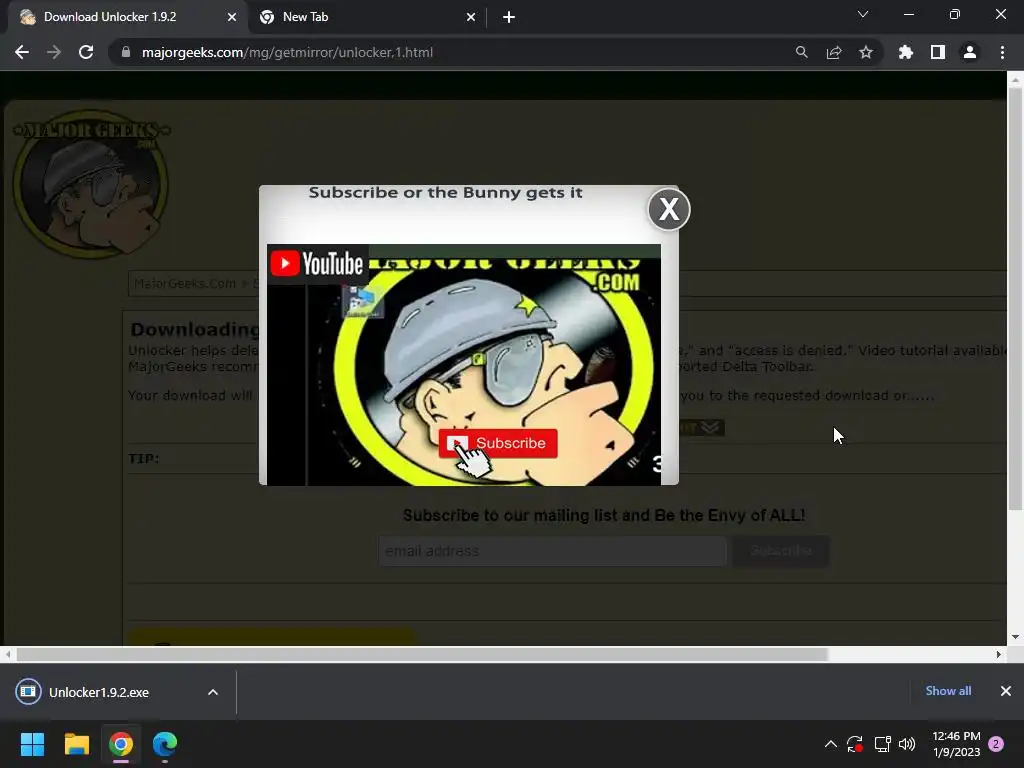Open the clock showing 12:46 PM
Image resolution: width=1024 pixels, height=768 pixels.
tap(956, 744)
